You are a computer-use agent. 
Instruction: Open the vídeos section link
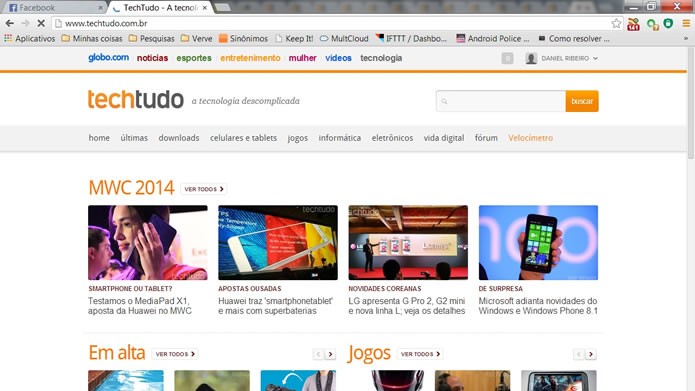point(338,58)
